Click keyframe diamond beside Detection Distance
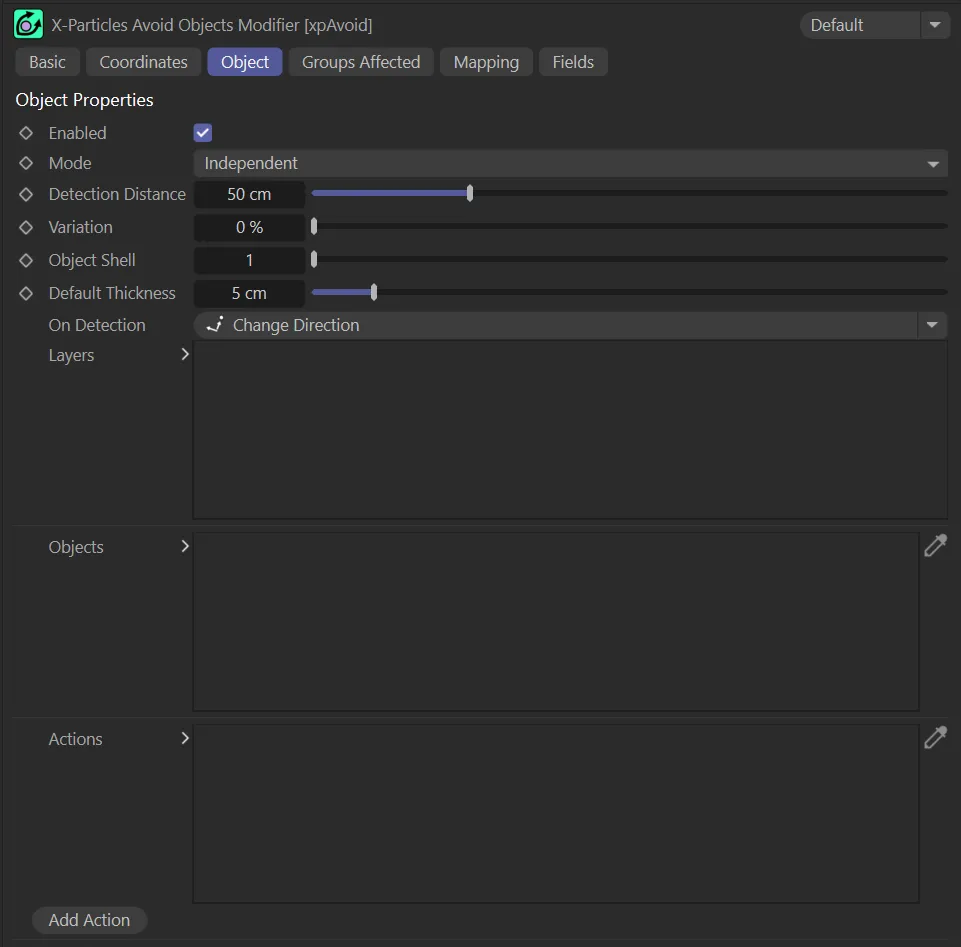The height and width of the screenshot is (947, 961). coord(26,194)
